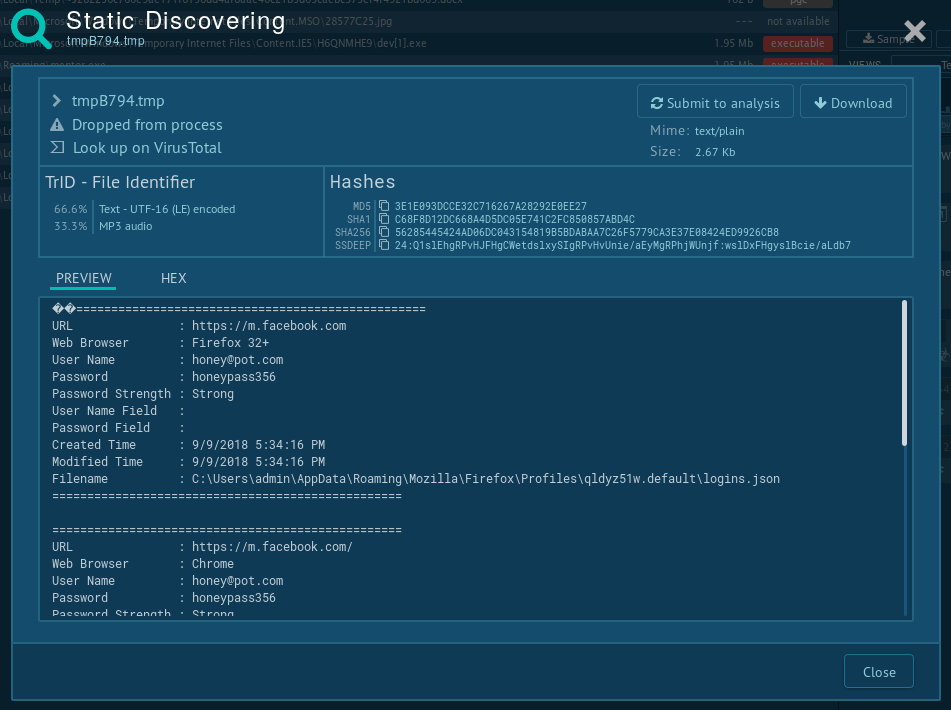Click the Dropped from process label

click(147, 125)
